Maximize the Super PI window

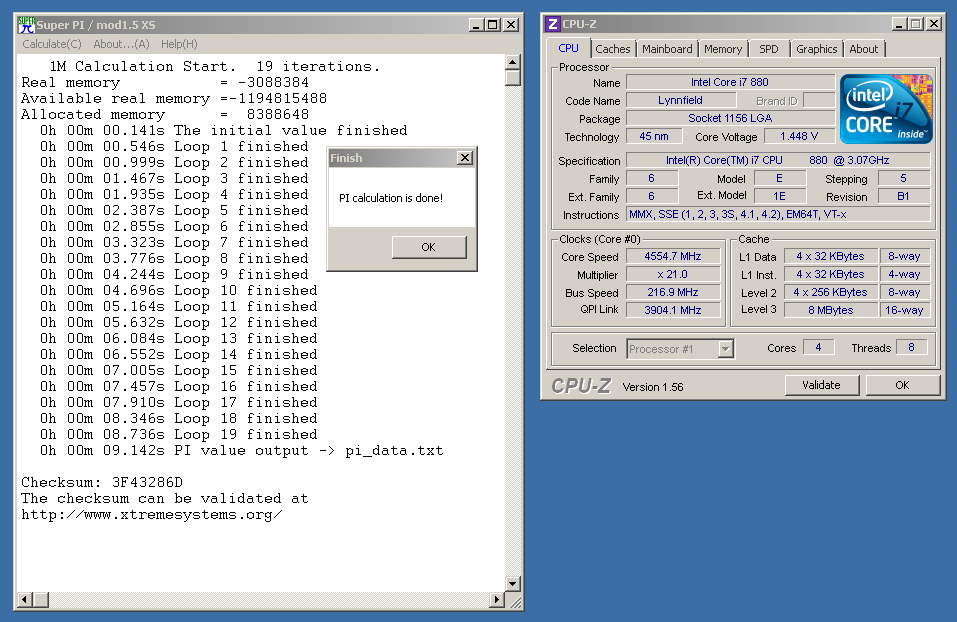[x=492, y=25]
